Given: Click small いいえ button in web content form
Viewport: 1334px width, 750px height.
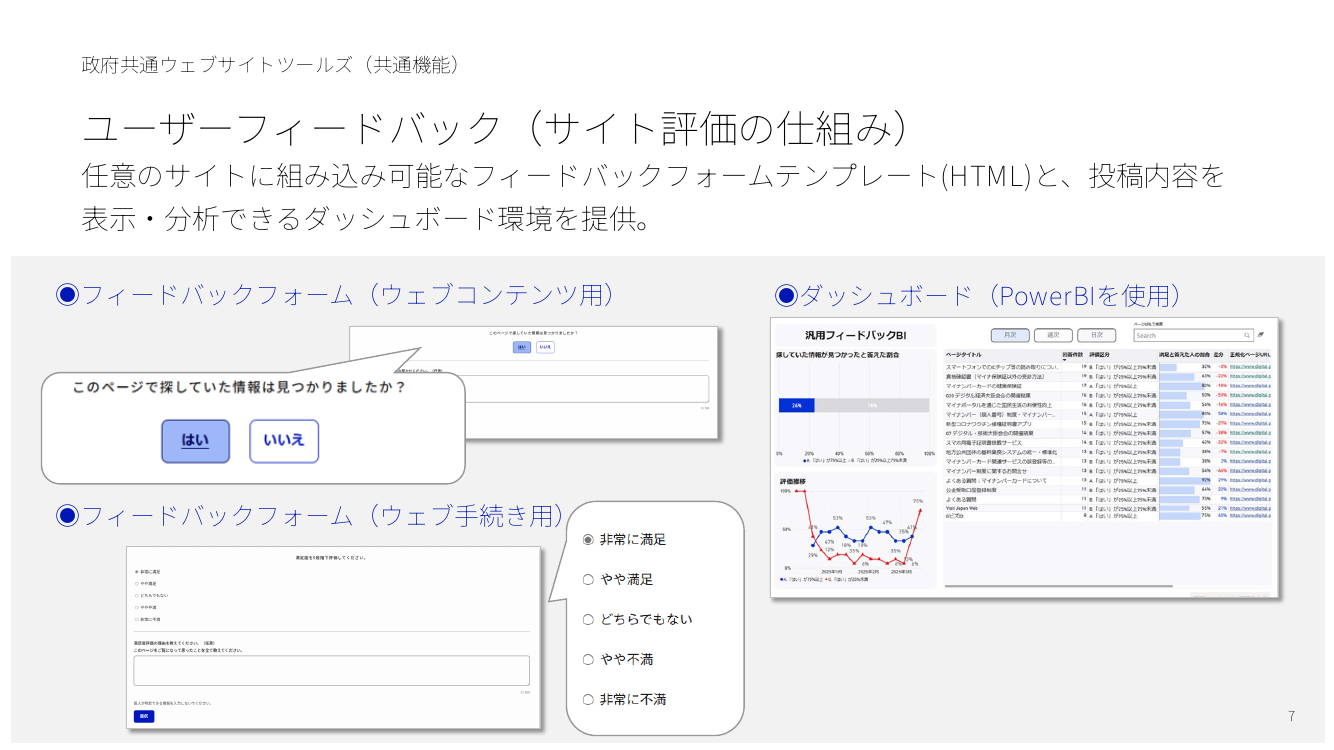Looking at the screenshot, I should (x=545, y=347).
